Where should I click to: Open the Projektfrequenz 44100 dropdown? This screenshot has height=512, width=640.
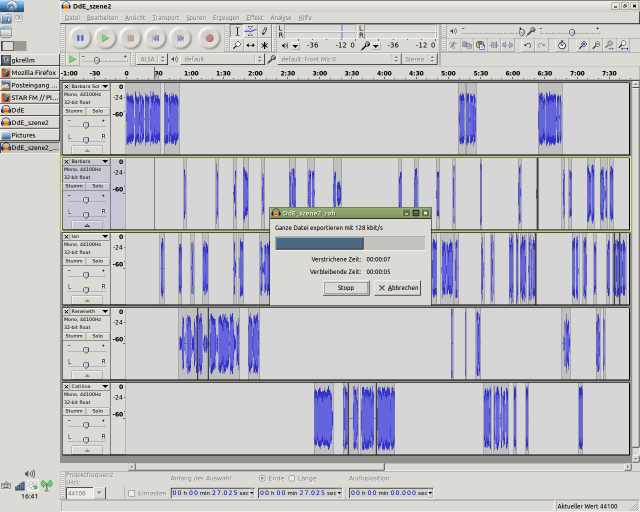[x=99, y=493]
